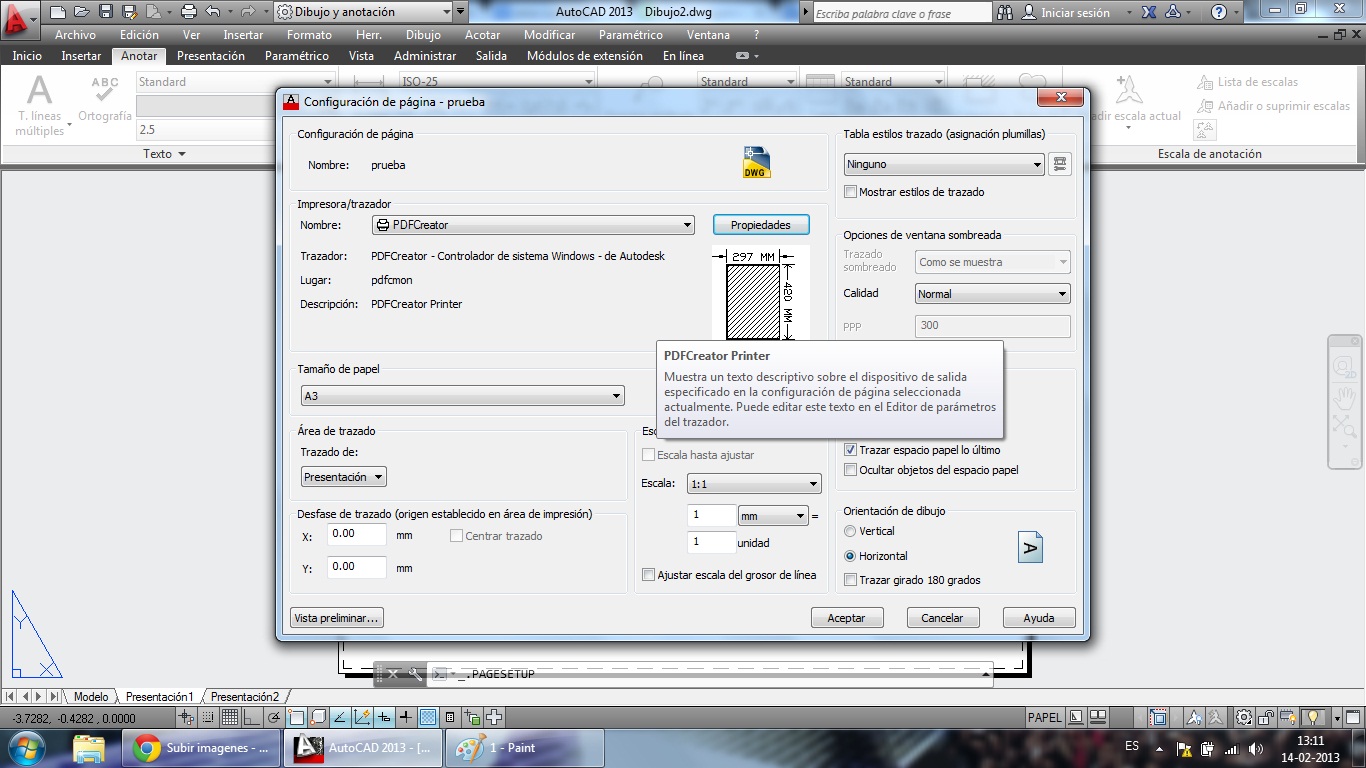Check Mostrar estilos de trazado
This screenshot has width=1366, height=768.
[x=851, y=192]
